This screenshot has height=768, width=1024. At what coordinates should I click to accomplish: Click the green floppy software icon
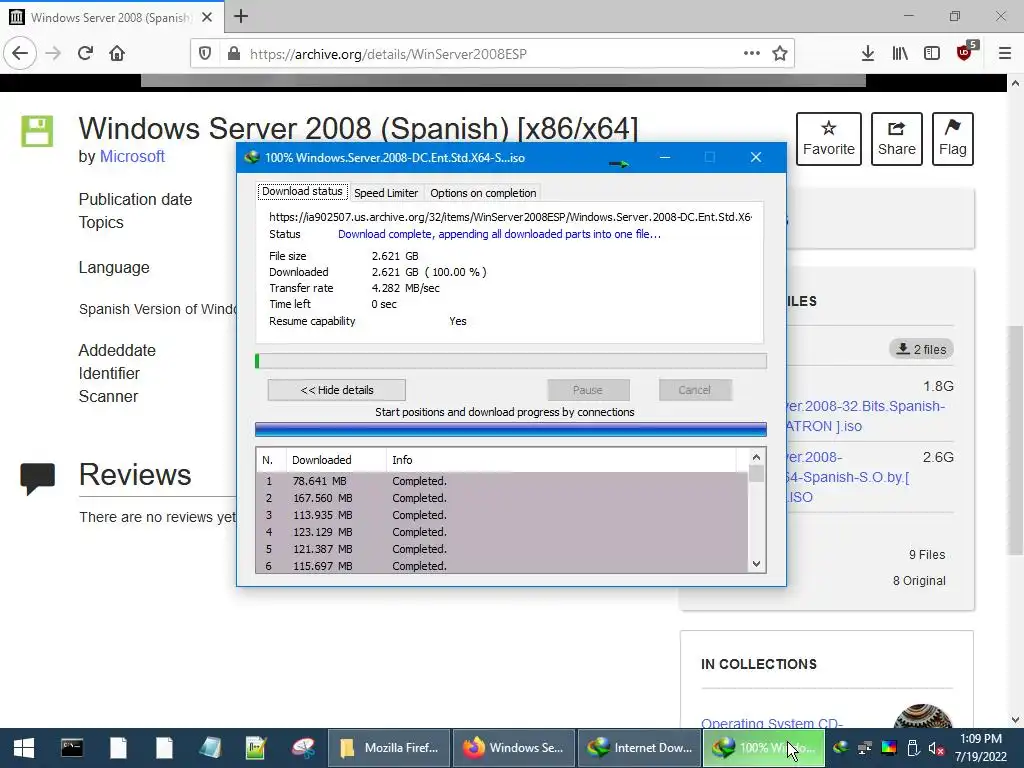point(37,131)
